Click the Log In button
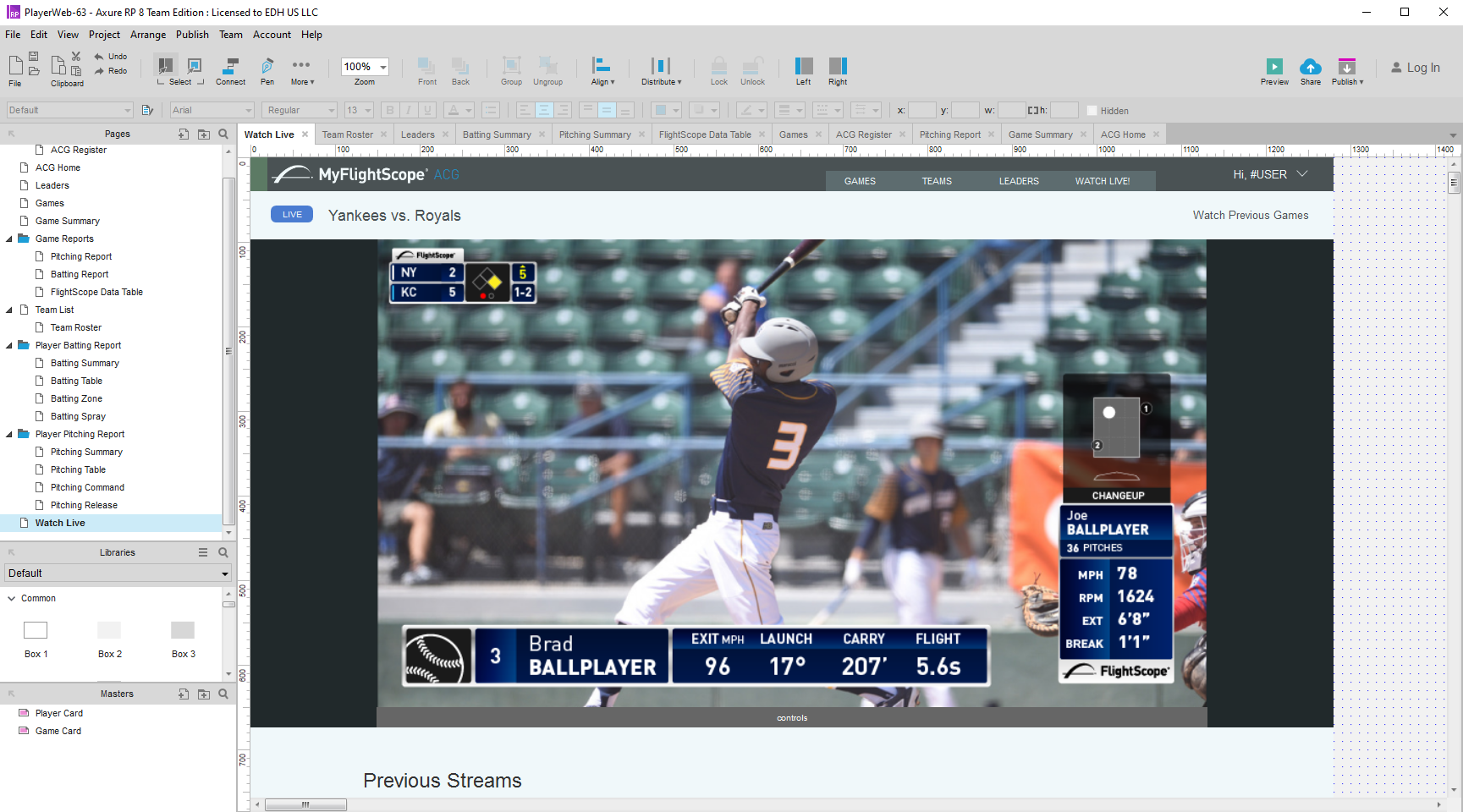The width and height of the screenshot is (1463, 812). pos(1416,68)
